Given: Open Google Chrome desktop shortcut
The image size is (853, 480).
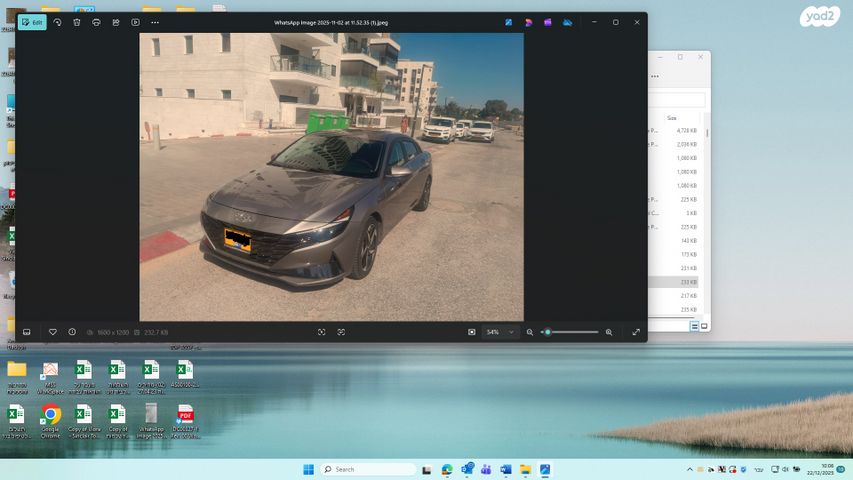Looking at the screenshot, I should coord(50,415).
